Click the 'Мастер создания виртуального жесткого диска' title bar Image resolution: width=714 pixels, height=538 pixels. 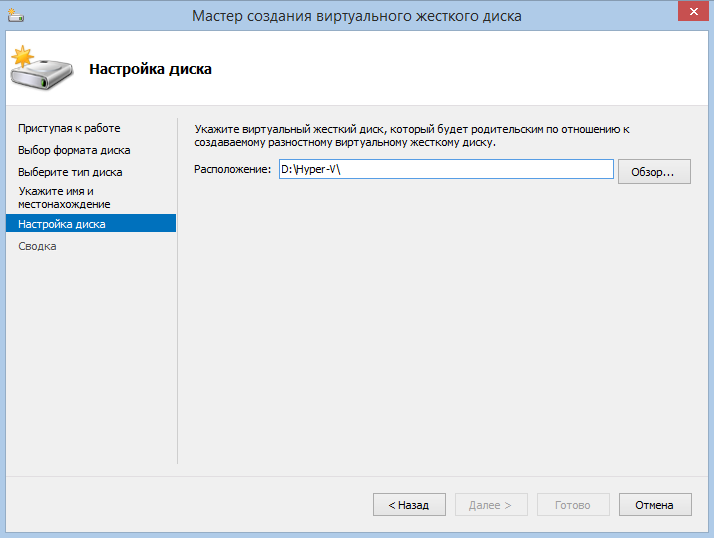pyautogui.click(x=357, y=15)
